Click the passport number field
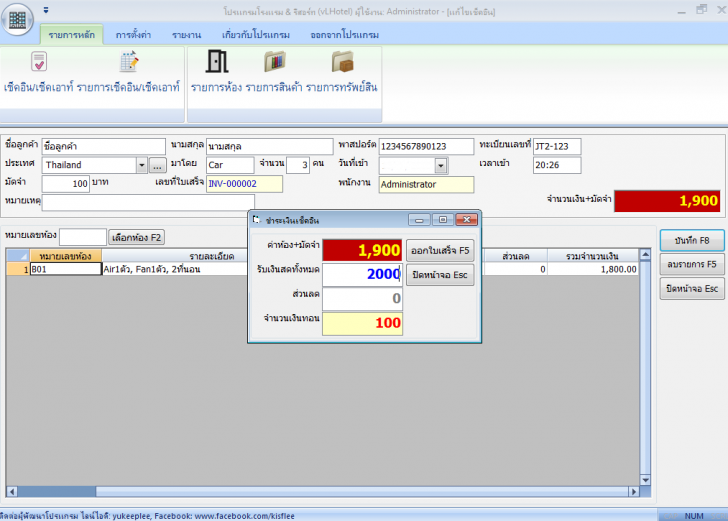The image size is (728, 521). (x=426, y=146)
